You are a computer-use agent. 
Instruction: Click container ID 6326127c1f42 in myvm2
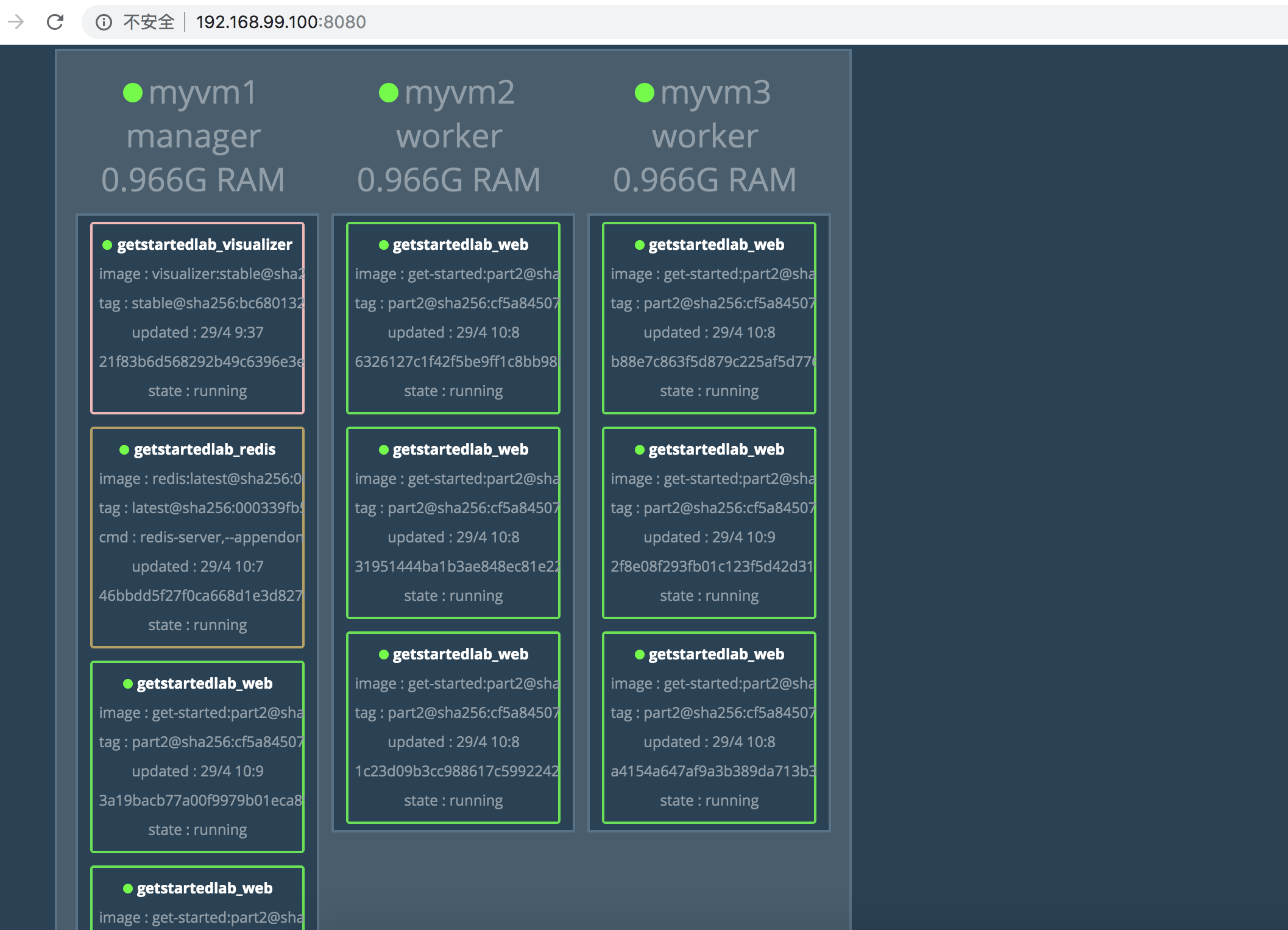click(456, 362)
